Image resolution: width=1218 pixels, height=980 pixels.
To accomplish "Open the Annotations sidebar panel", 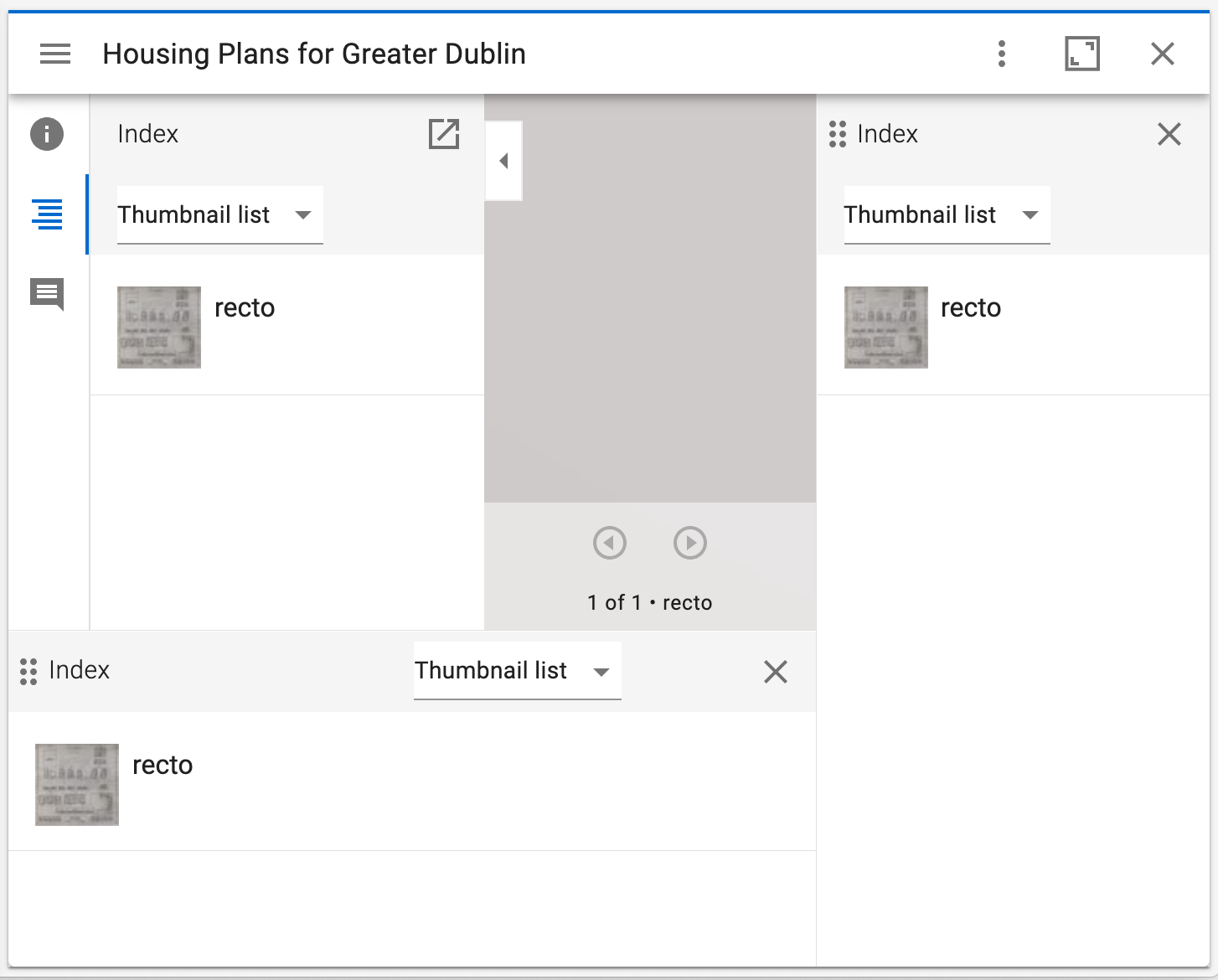I will point(47,295).
